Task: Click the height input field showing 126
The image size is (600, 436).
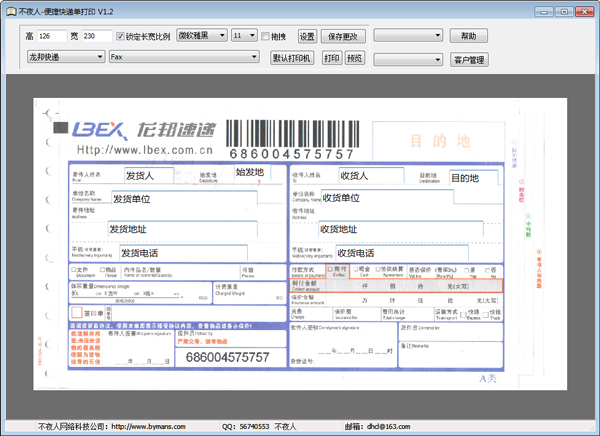Action: [52, 36]
